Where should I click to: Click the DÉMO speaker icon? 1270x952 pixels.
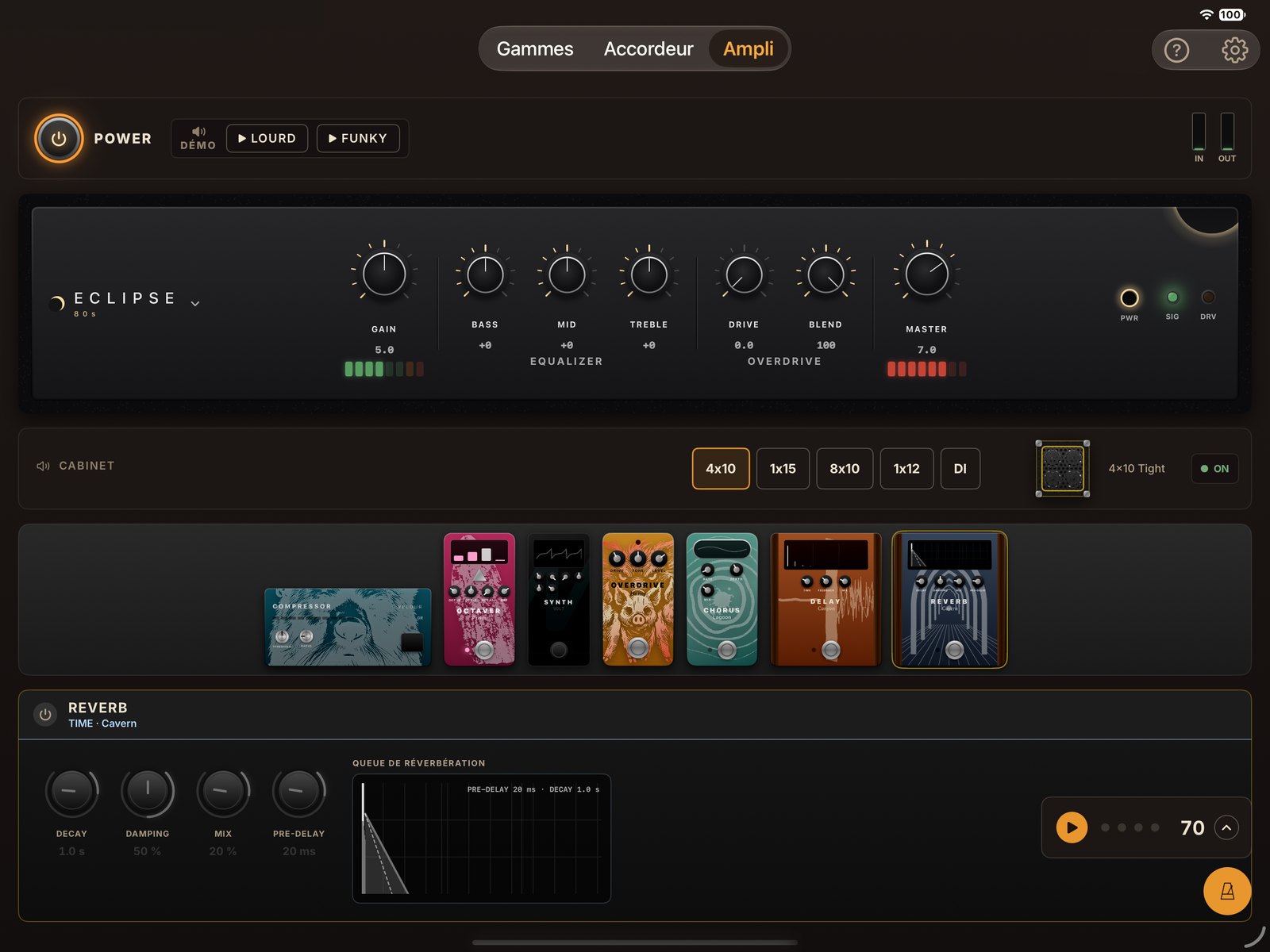point(198,131)
